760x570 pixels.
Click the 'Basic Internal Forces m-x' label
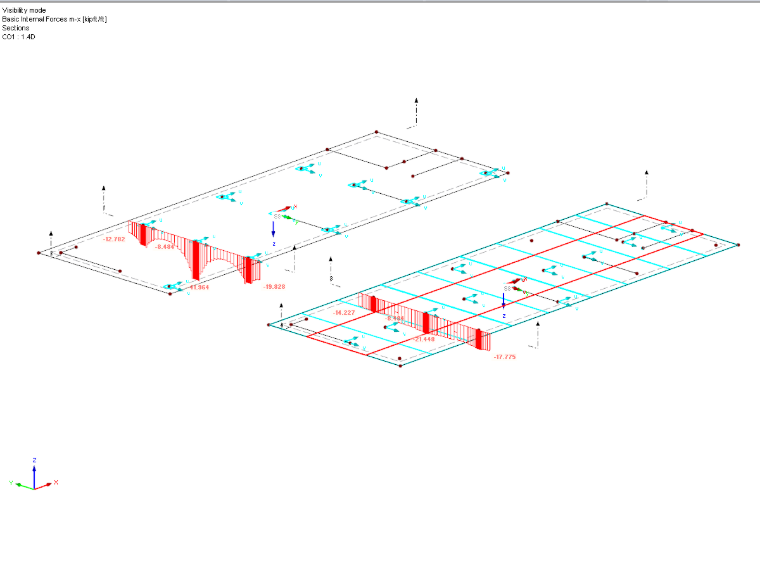coord(54,19)
